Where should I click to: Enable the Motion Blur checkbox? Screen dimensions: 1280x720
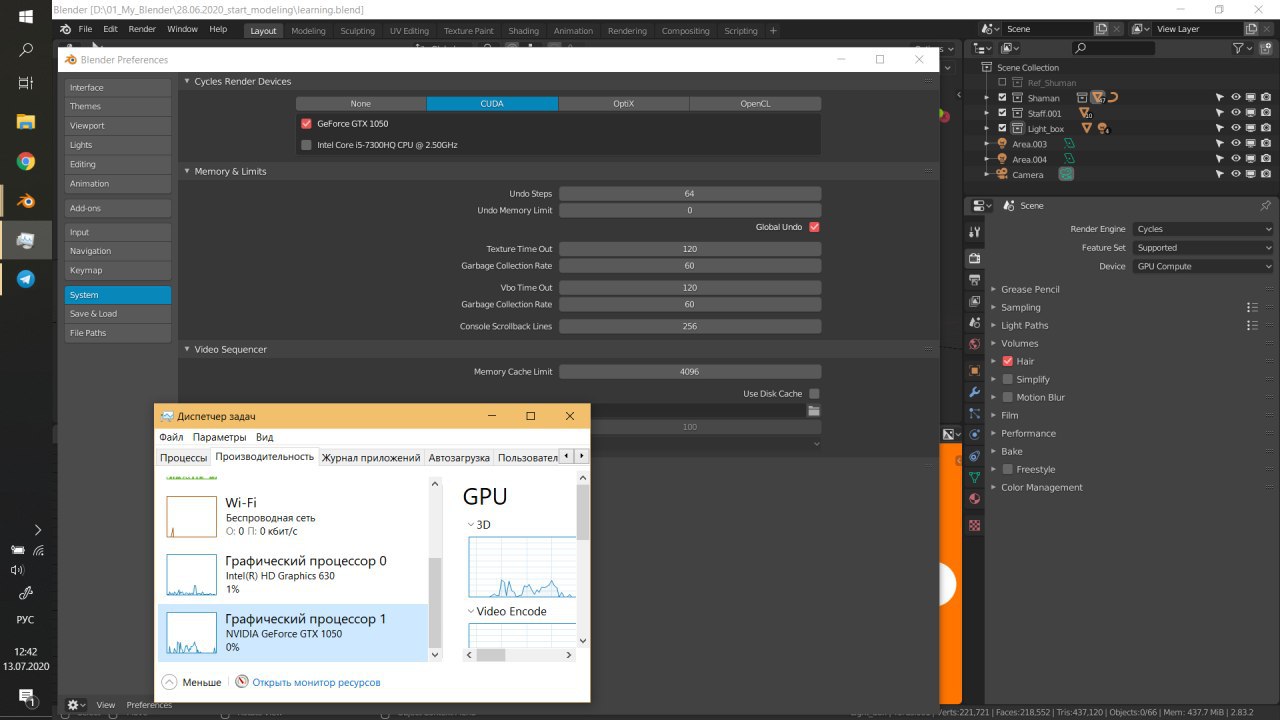[x=1008, y=397]
